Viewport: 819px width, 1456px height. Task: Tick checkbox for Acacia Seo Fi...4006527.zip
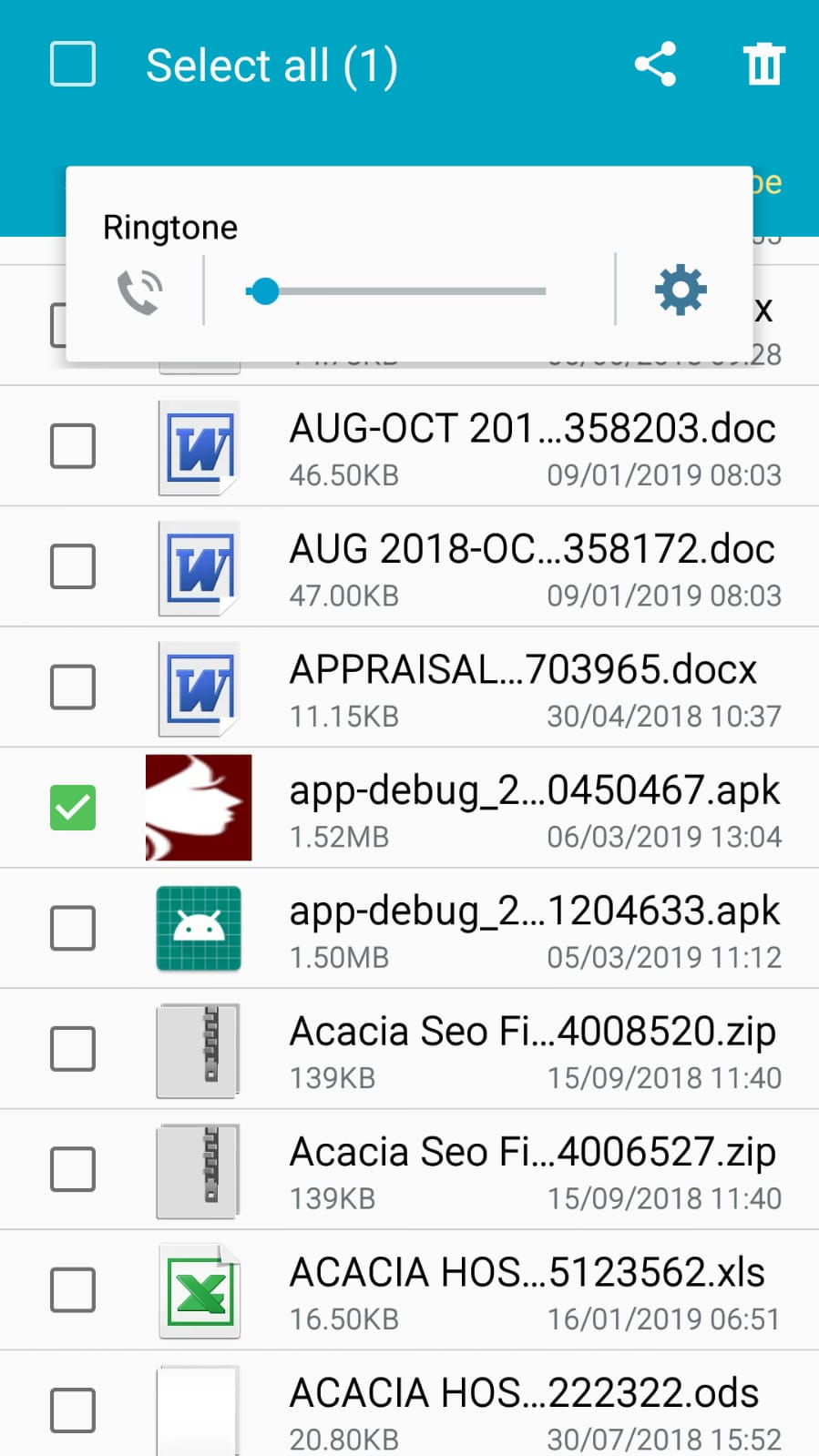[x=73, y=1169]
